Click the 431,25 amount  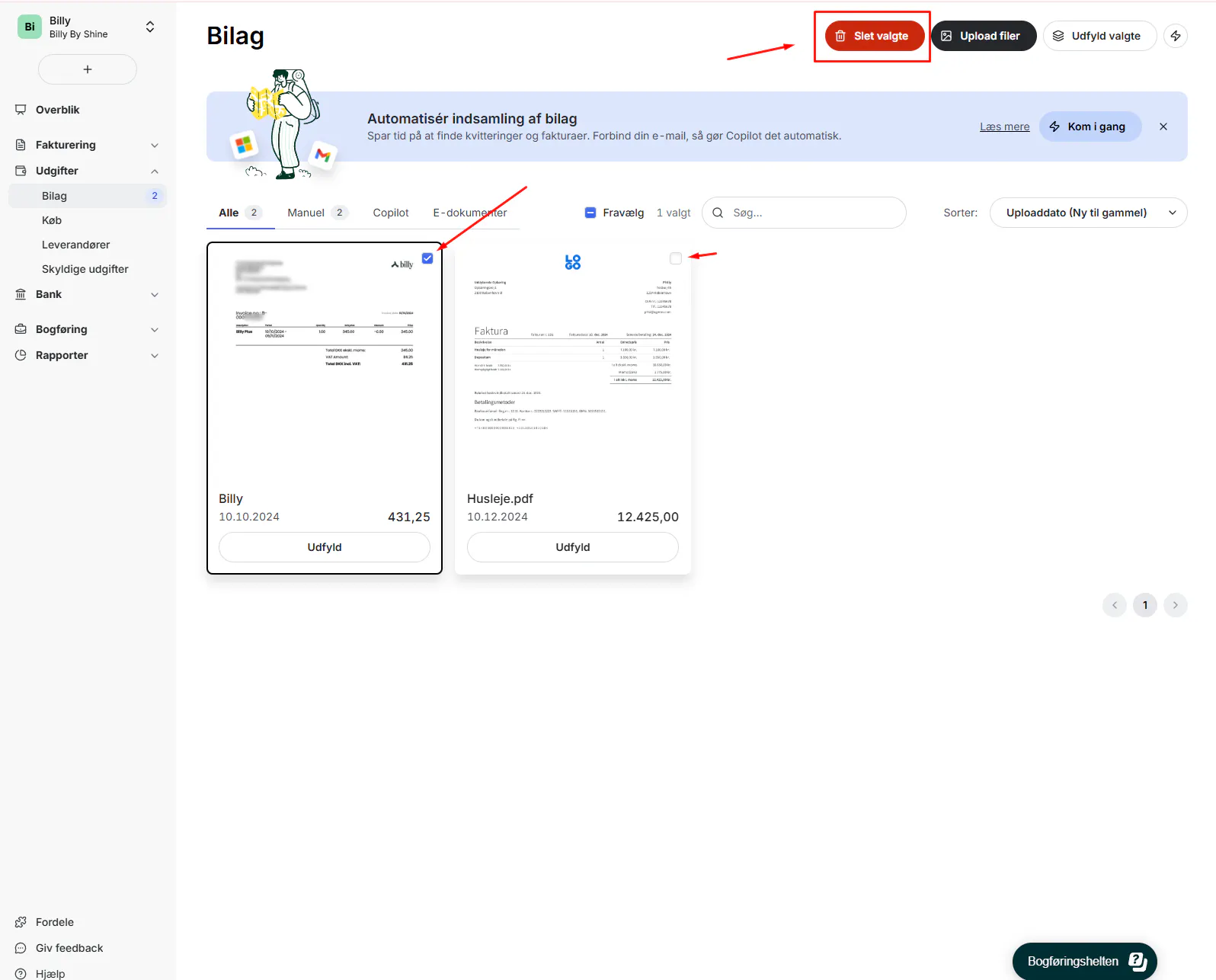pos(409,517)
